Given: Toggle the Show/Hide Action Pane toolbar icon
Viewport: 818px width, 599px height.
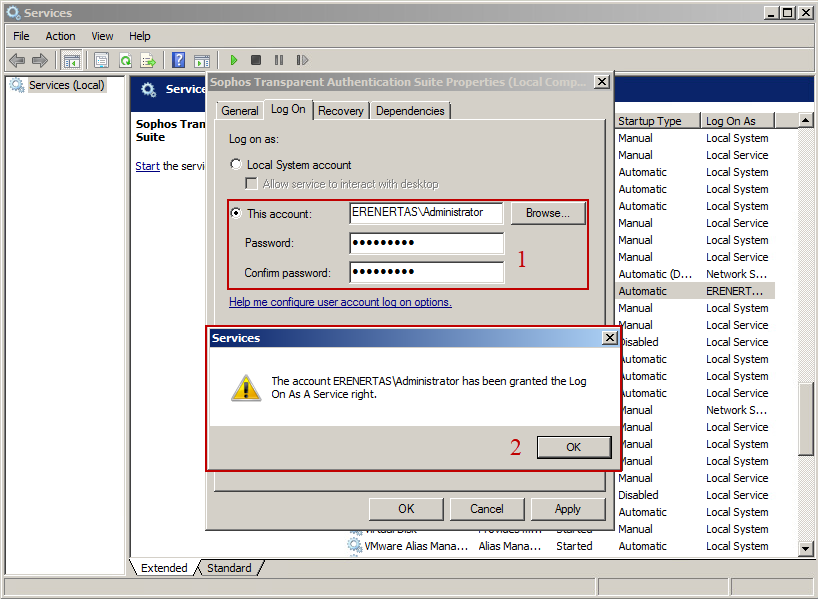Looking at the screenshot, I should [x=202, y=61].
